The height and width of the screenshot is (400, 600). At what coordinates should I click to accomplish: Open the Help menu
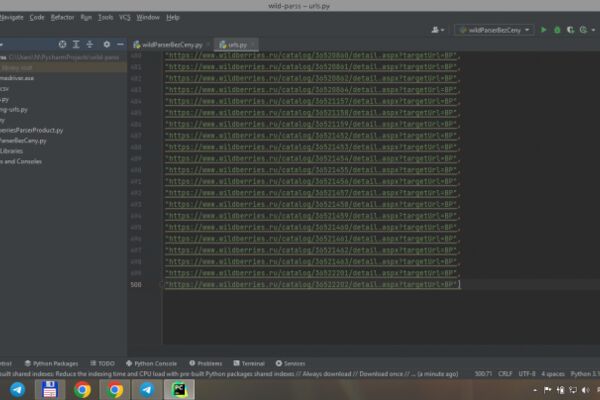coord(173,18)
